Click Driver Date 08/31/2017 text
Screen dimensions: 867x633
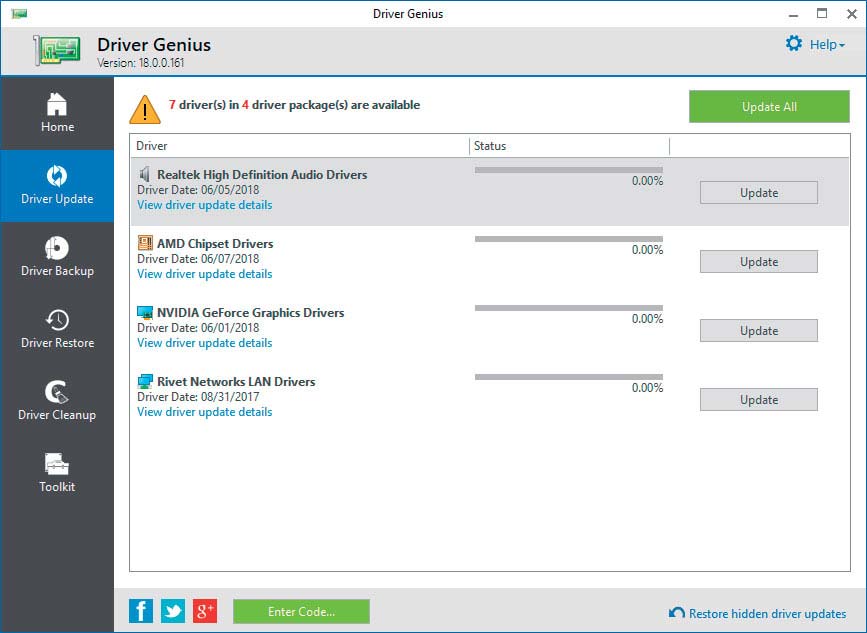(x=198, y=397)
